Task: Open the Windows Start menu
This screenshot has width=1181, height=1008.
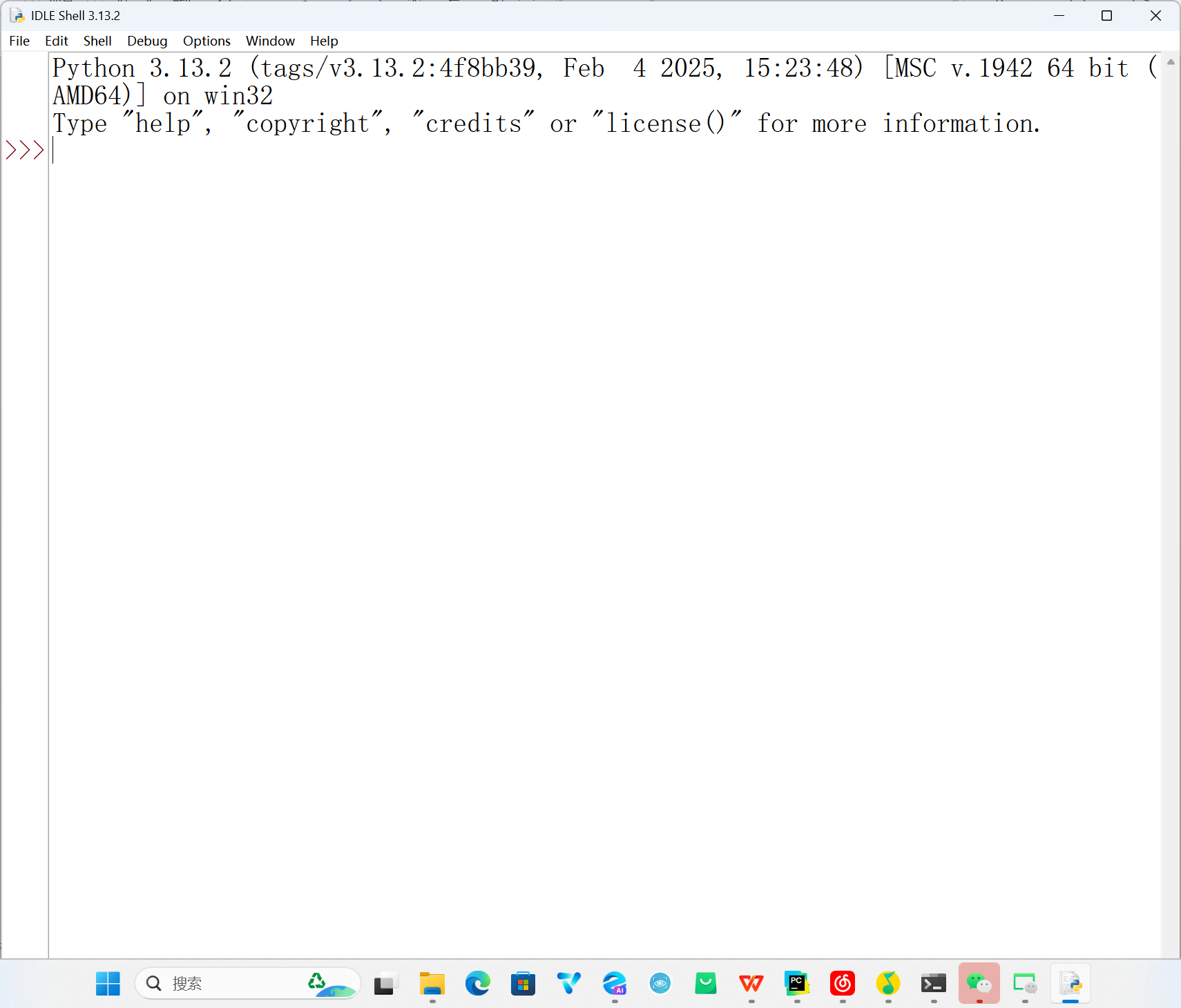Action: coord(108,983)
